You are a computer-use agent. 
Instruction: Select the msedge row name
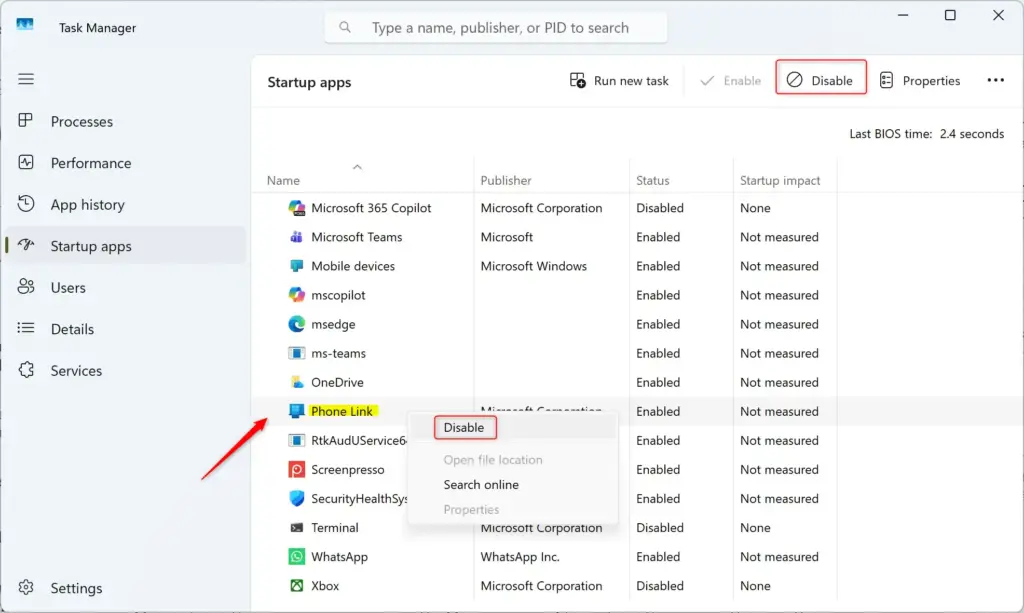[333, 324]
